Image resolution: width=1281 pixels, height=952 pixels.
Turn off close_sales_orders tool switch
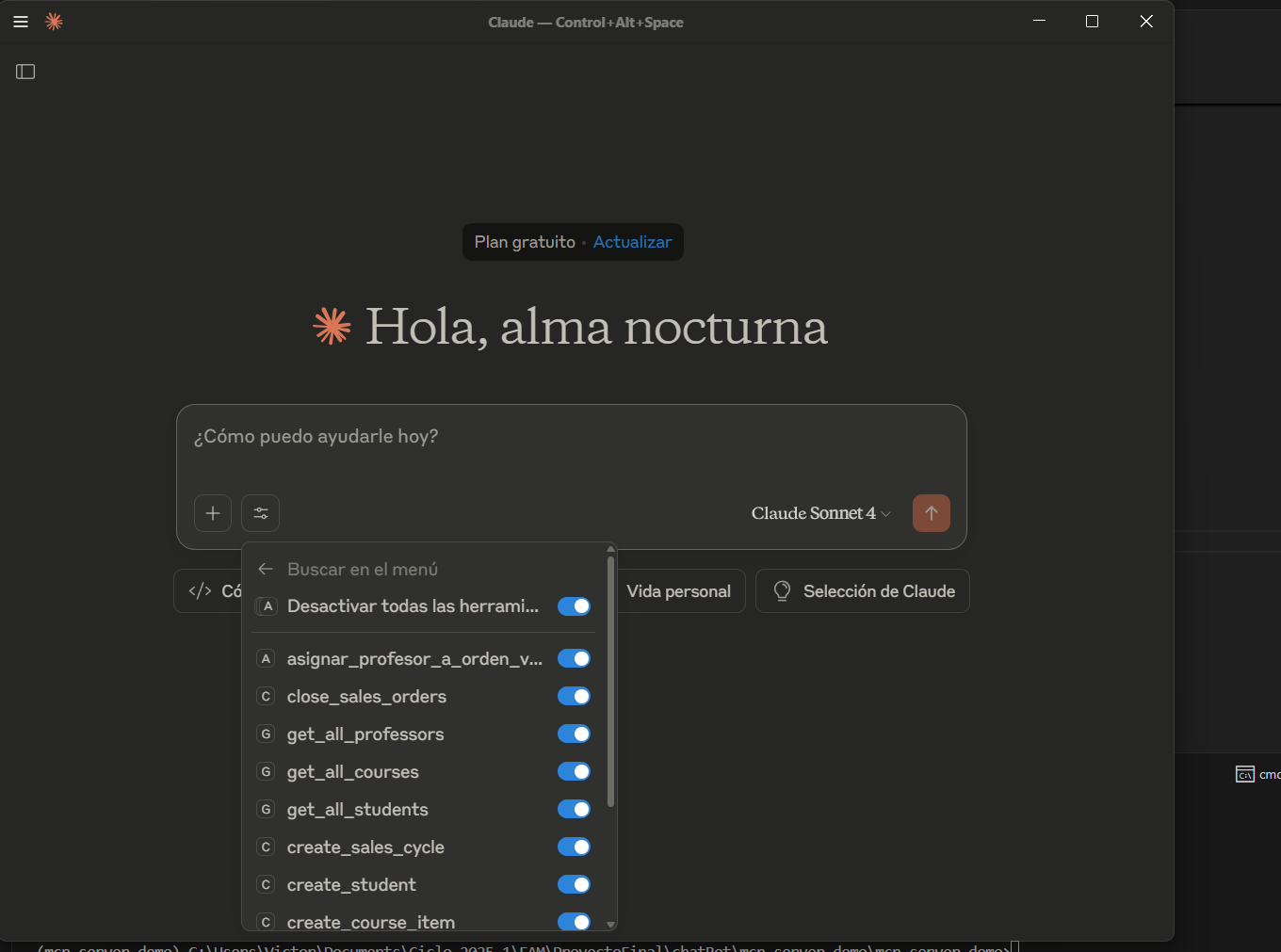tap(574, 697)
